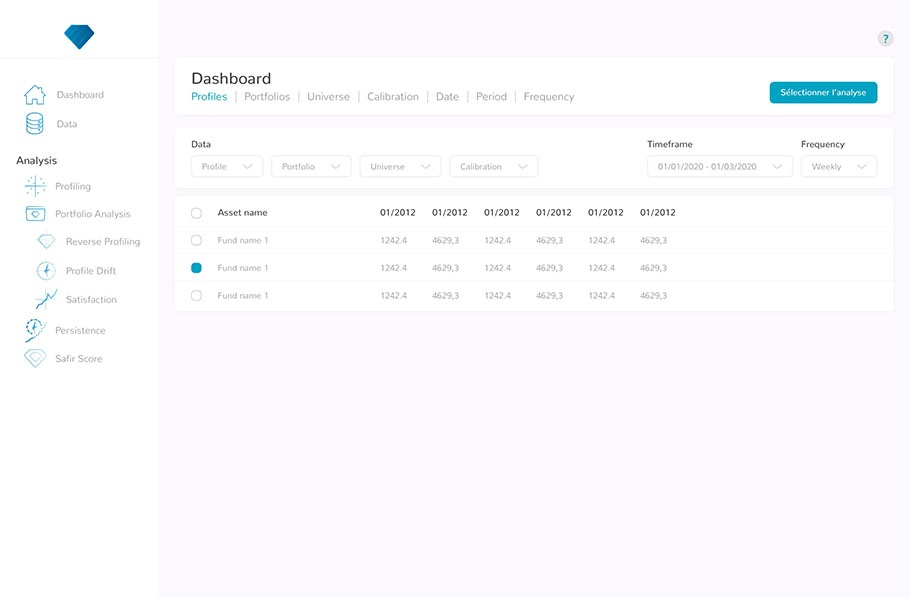The width and height of the screenshot is (910, 597).
Task: Click the Timeframe label
Action: [670, 144]
